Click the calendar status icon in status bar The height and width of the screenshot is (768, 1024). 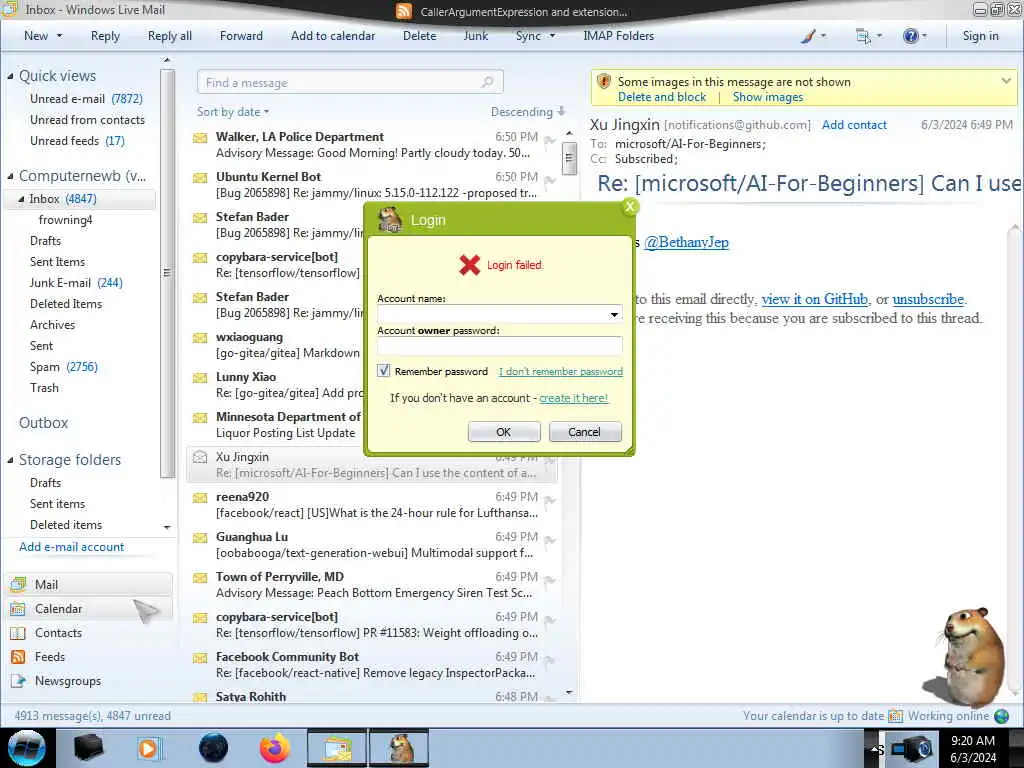click(x=895, y=716)
